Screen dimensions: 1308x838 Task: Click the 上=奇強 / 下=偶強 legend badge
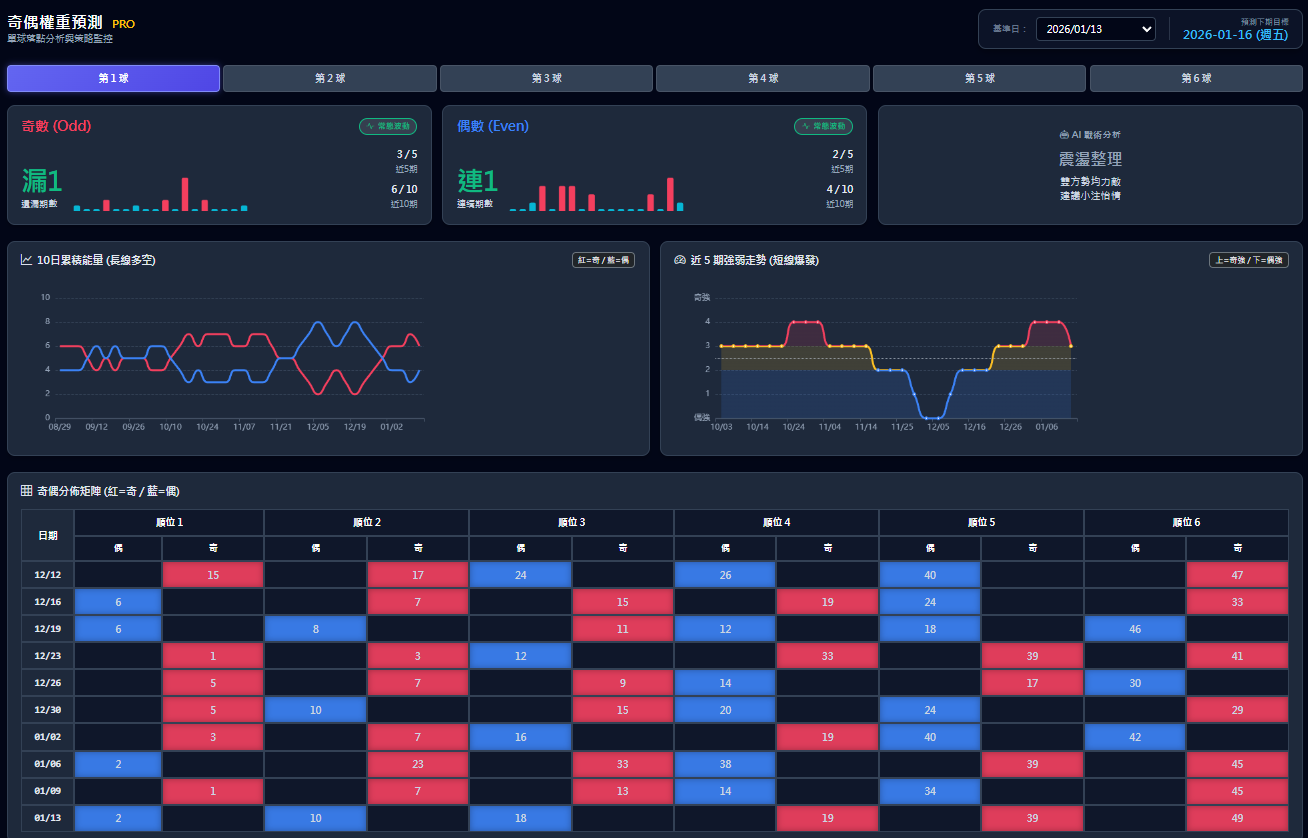1246,260
